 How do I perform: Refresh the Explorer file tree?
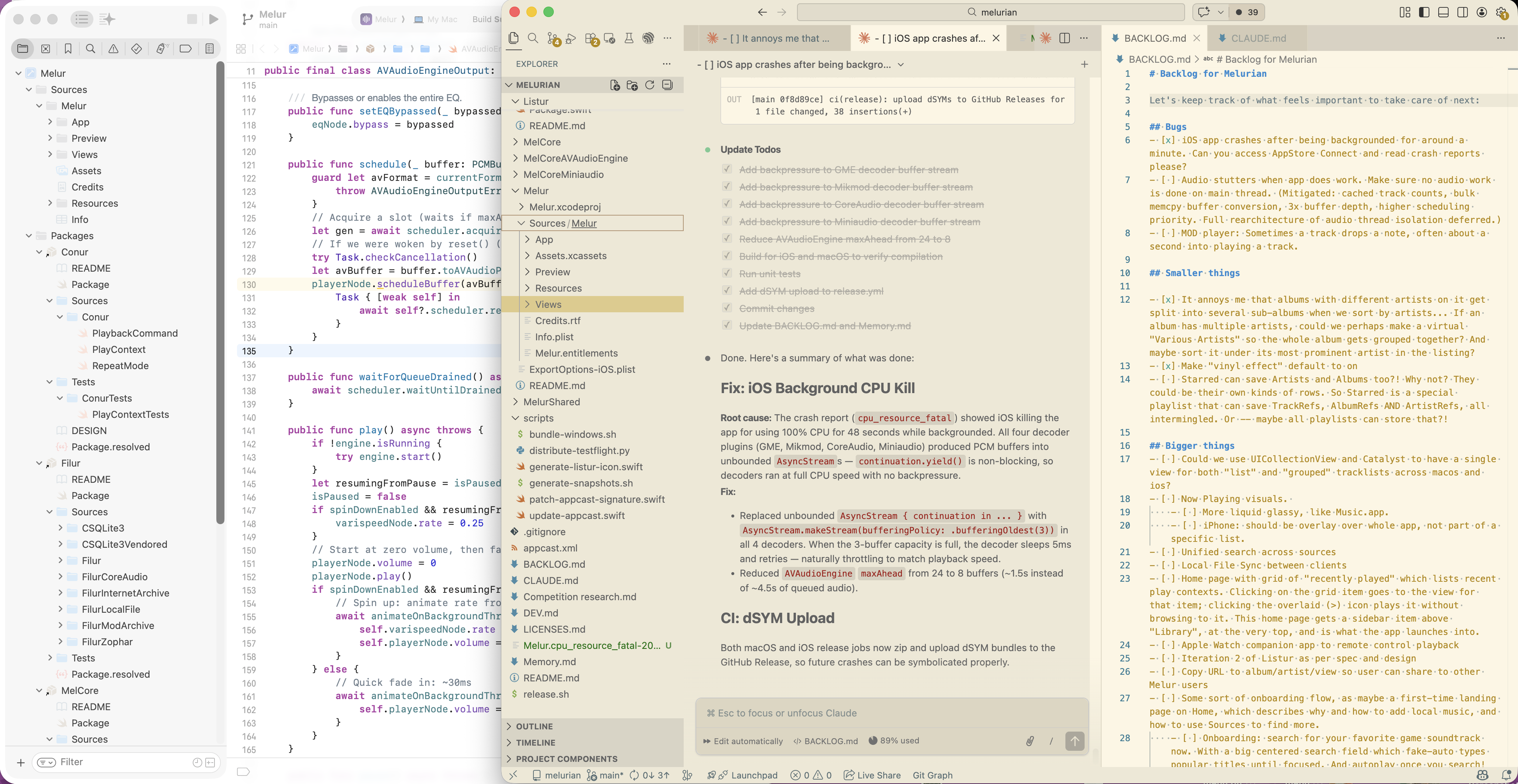(649, 85)
